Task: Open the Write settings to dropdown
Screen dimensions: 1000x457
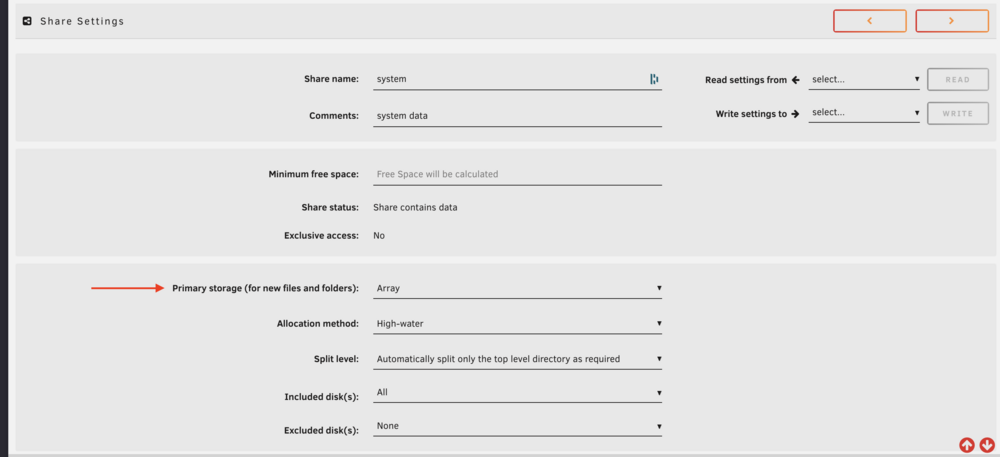Action: [864, 112]
